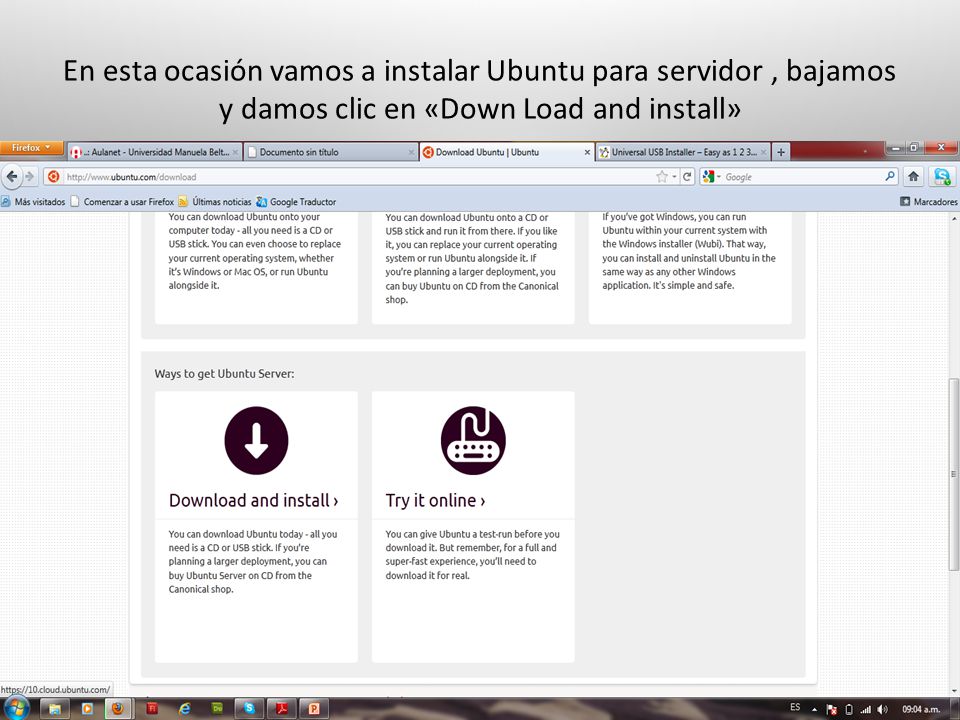Click the Action Center flag tray icon

pos(831,710)
